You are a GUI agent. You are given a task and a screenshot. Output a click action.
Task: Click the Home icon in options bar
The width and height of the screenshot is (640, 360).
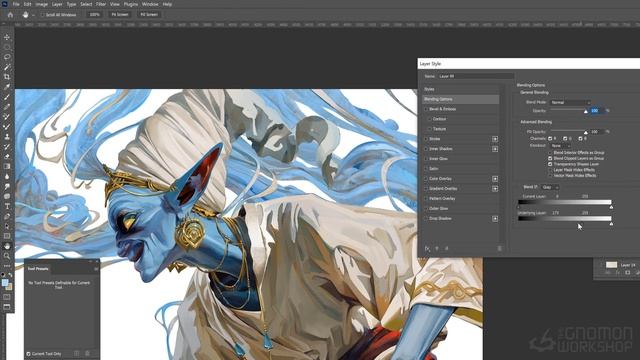10,15
